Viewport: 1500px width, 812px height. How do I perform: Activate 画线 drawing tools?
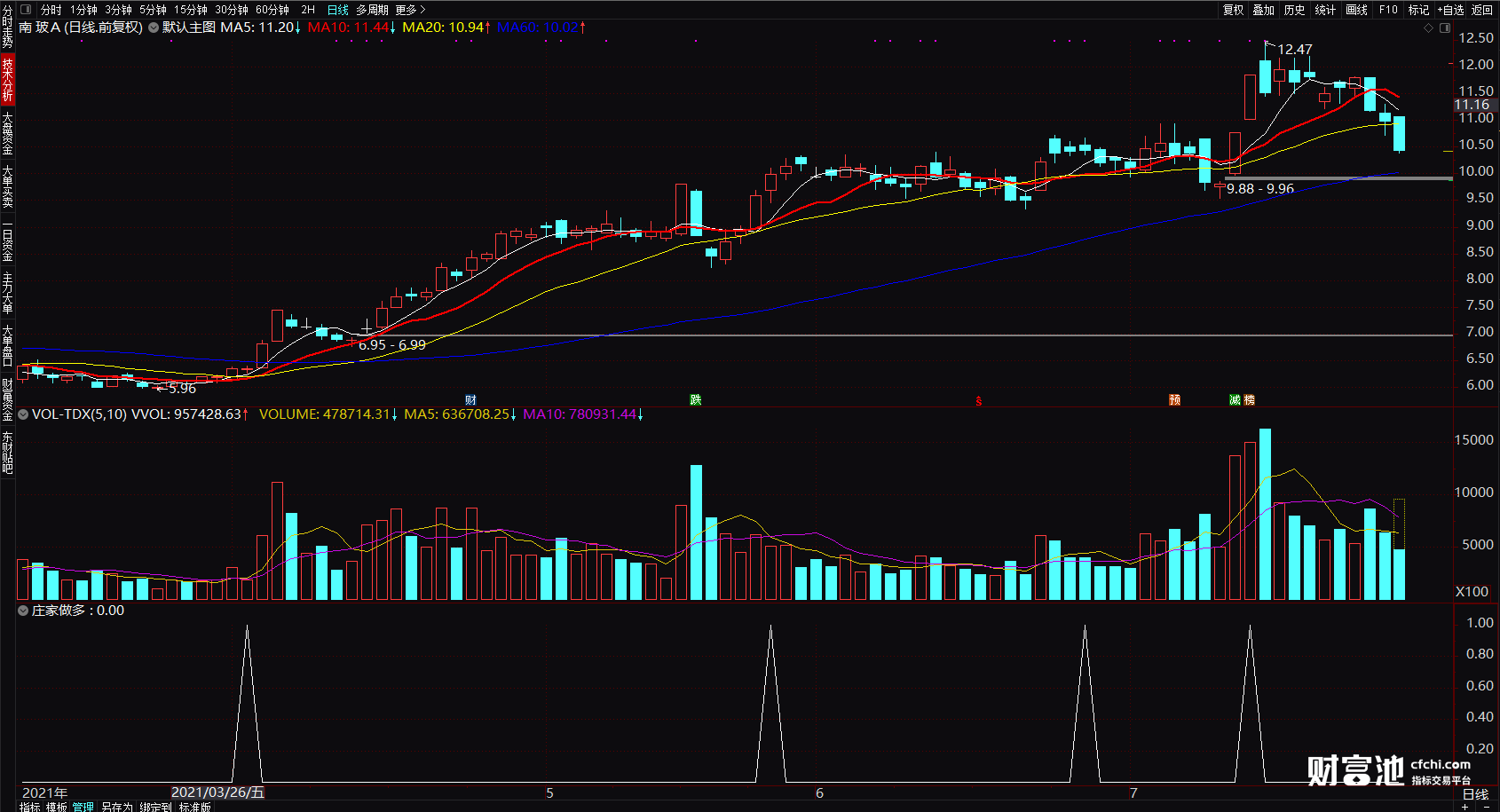click(x=1356, y=10)
